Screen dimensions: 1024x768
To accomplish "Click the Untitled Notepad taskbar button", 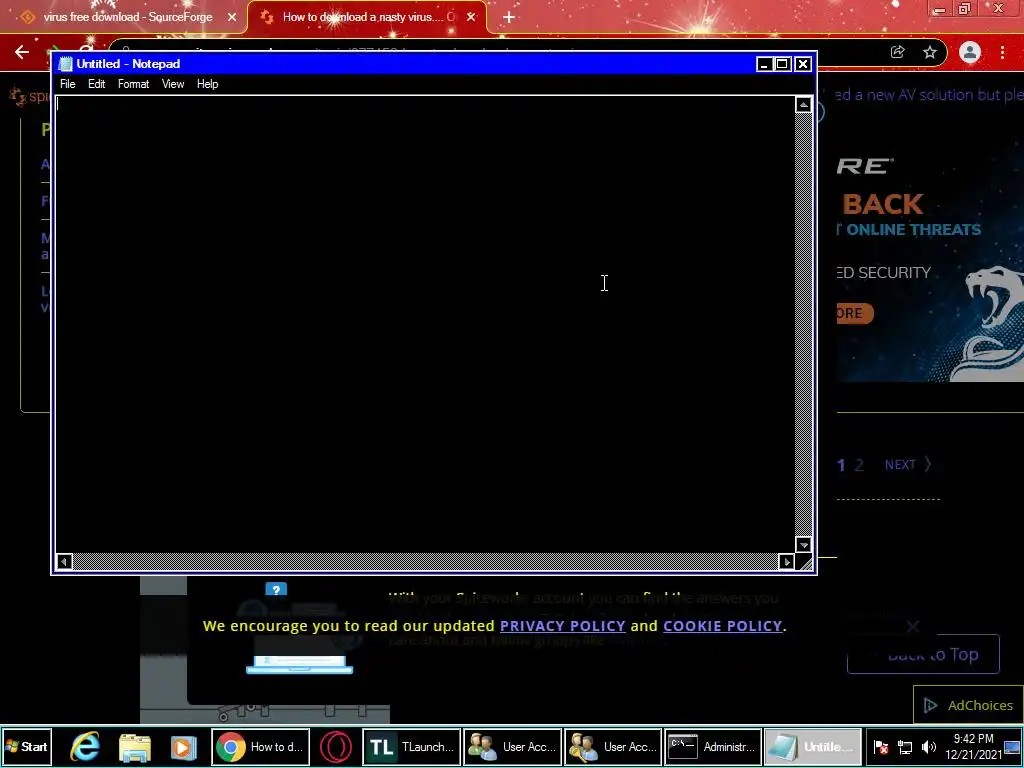I will tap(813, 747).
